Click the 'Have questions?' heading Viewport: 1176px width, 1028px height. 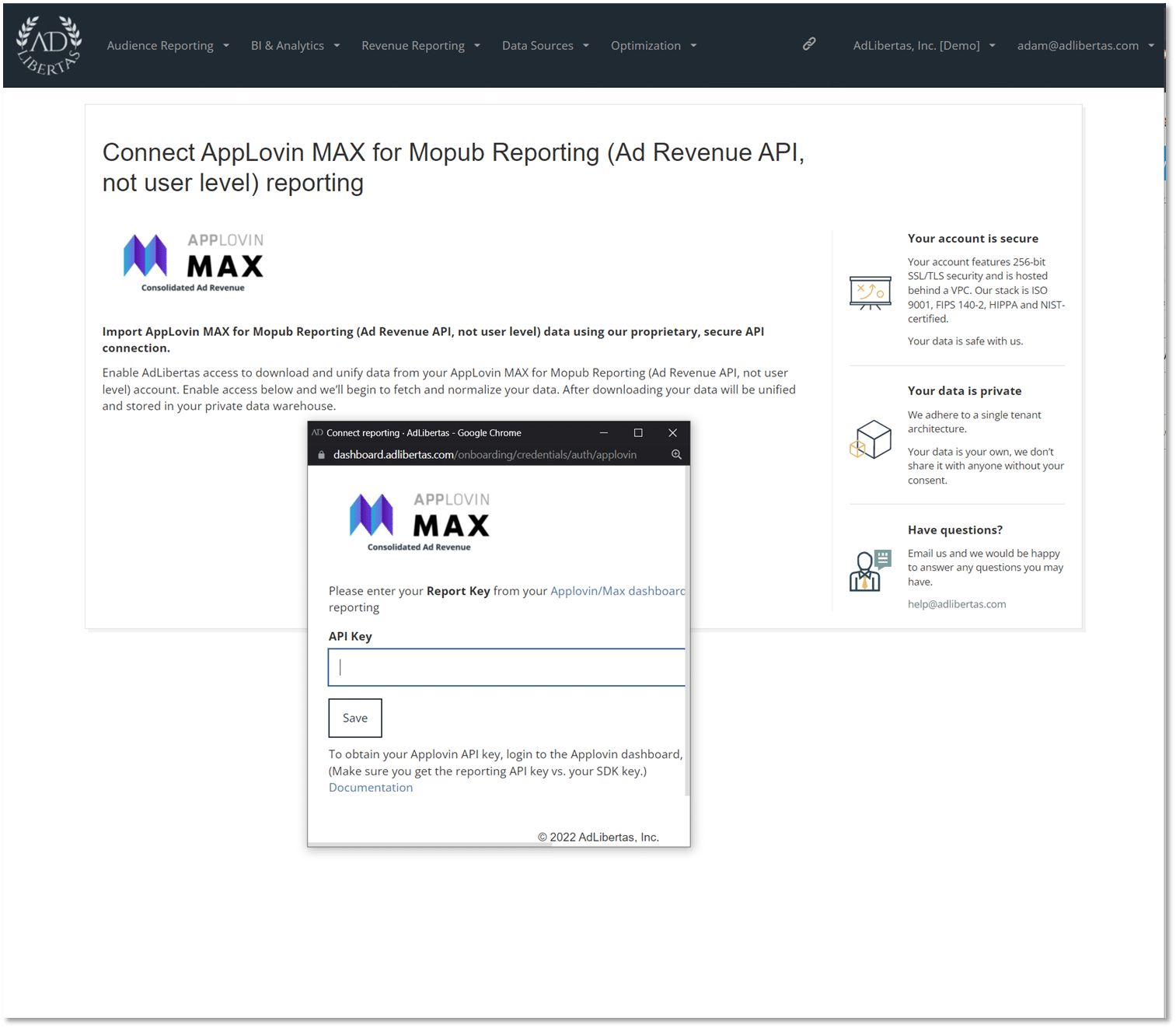[955, 530]
